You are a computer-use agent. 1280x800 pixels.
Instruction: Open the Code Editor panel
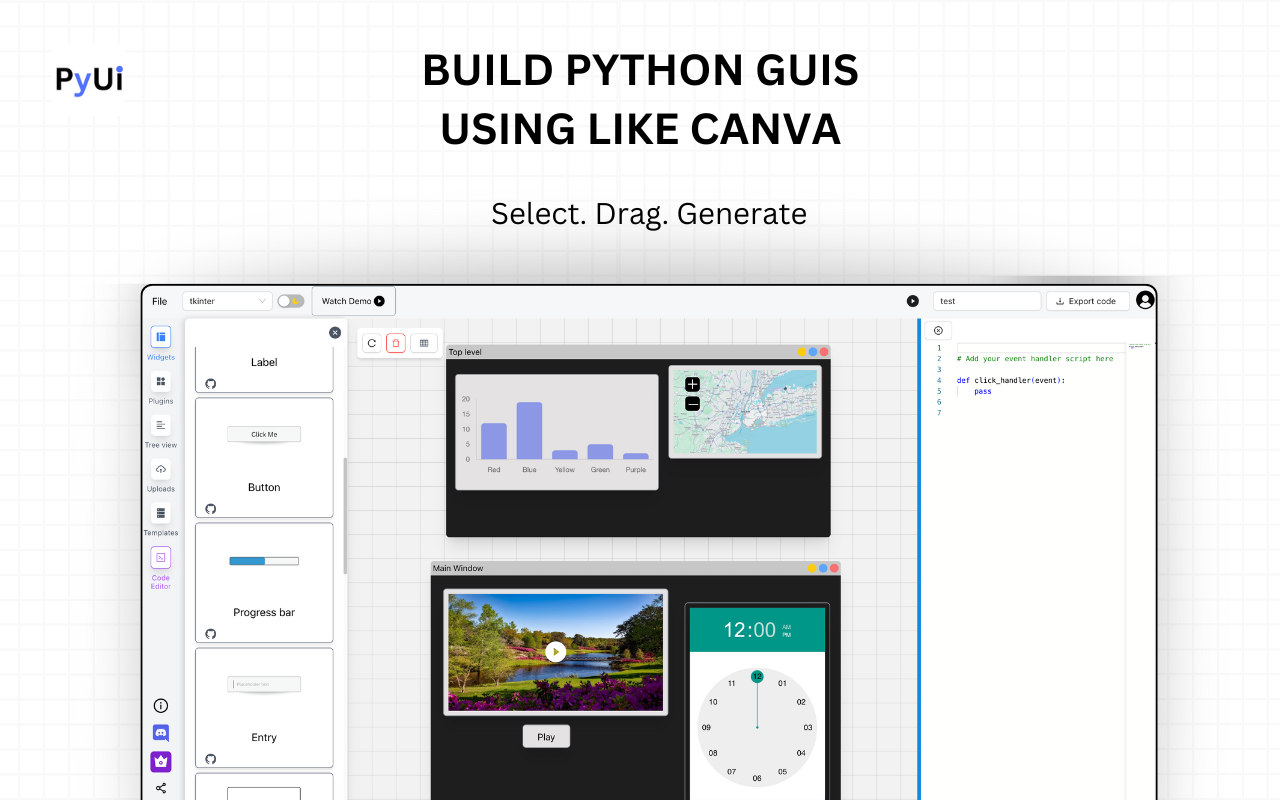[x=160, y=568]
